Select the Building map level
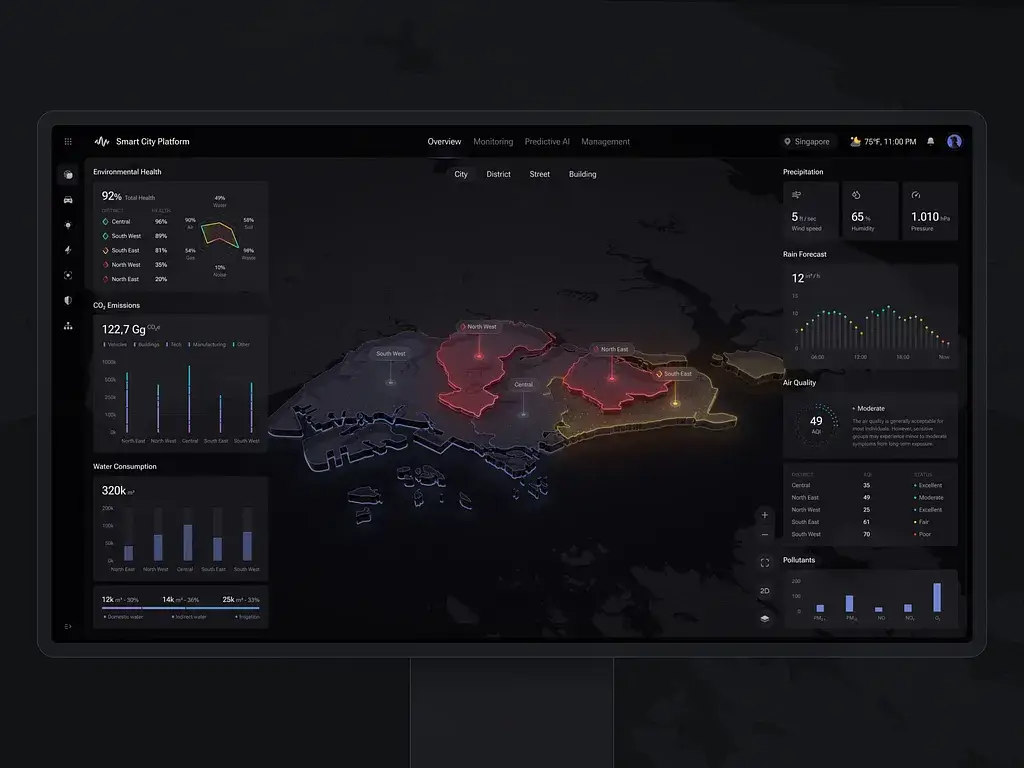1024x768 pixels. coord(583,174)
